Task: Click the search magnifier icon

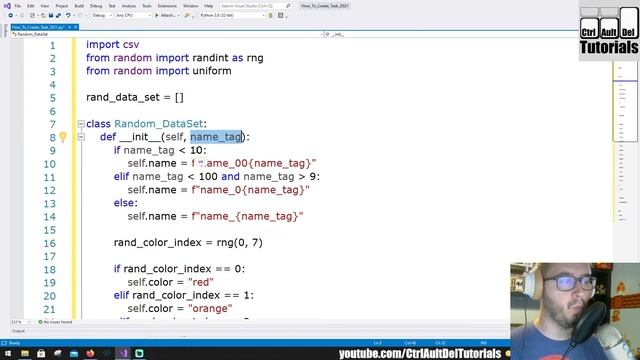Action: pos(288,6)
